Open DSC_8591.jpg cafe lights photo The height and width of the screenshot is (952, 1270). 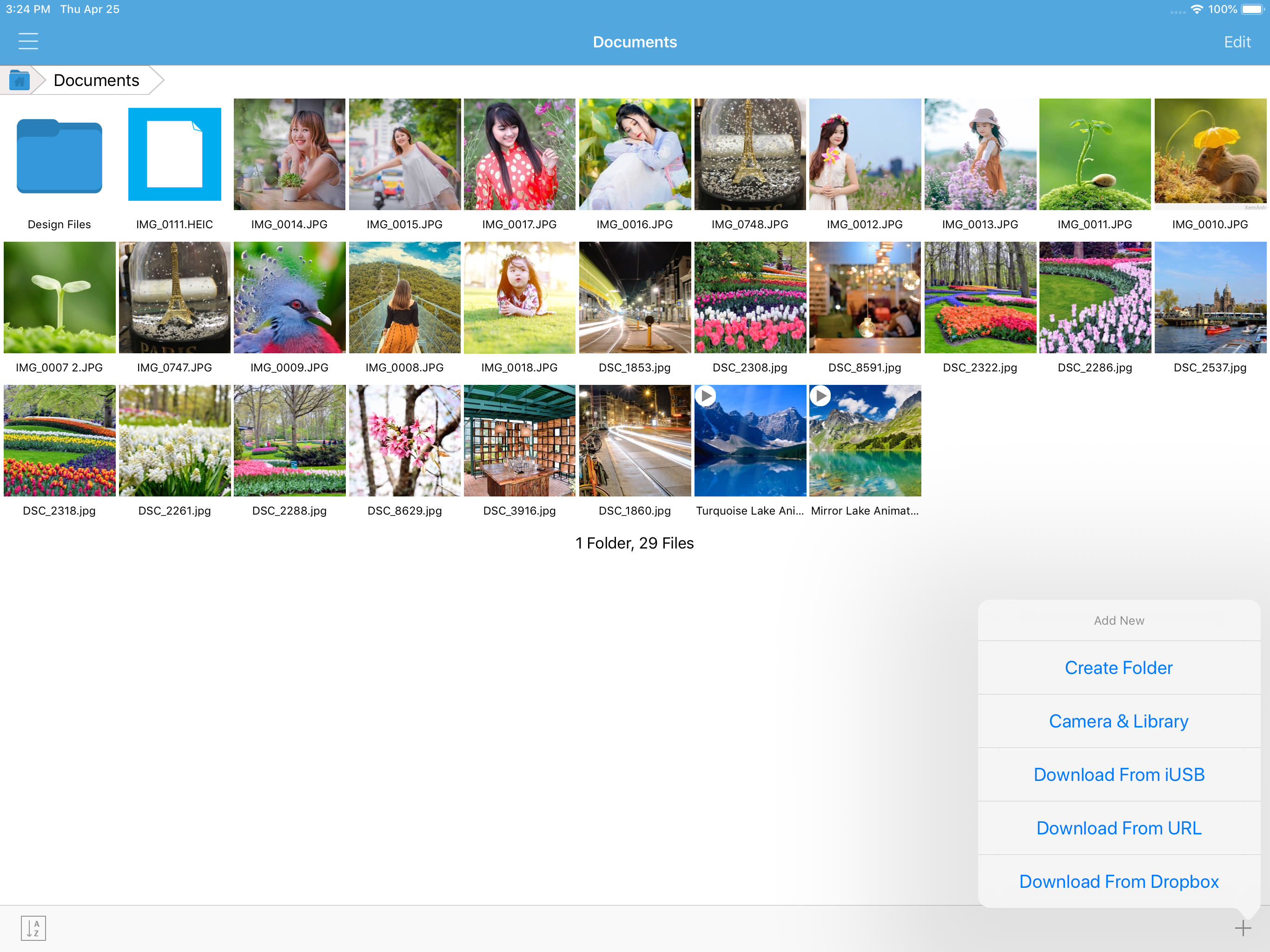click(865, 297)
